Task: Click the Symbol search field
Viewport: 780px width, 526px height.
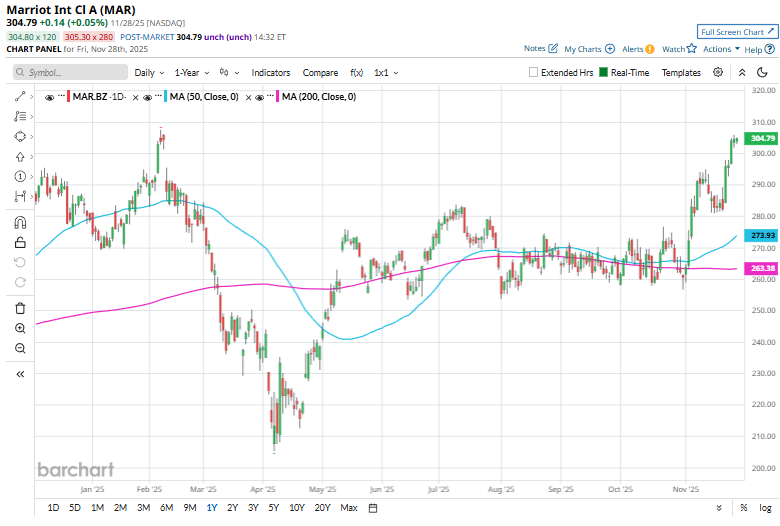Action: (x=72, y=73)
